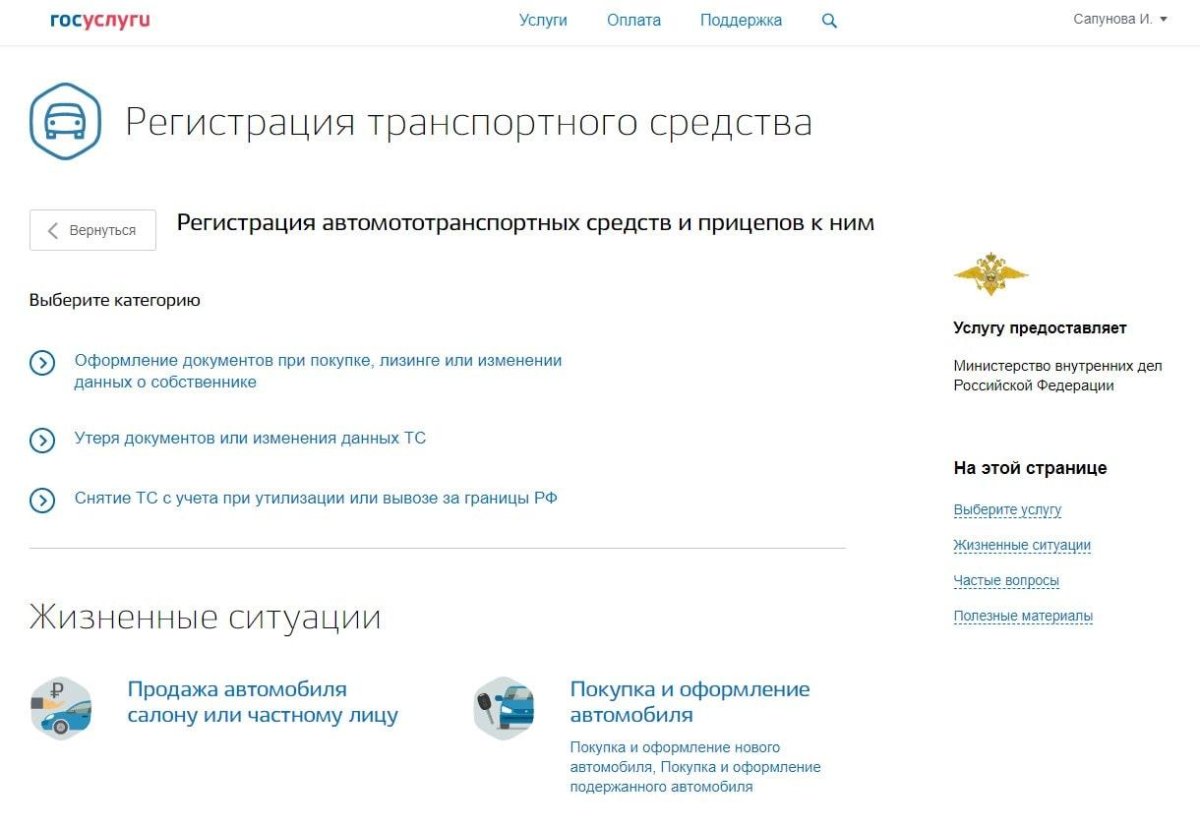Open 'Покупка и оформление автомобиля'
Viewport: 1200px width, 827px height.
click(x=690, y=700)
